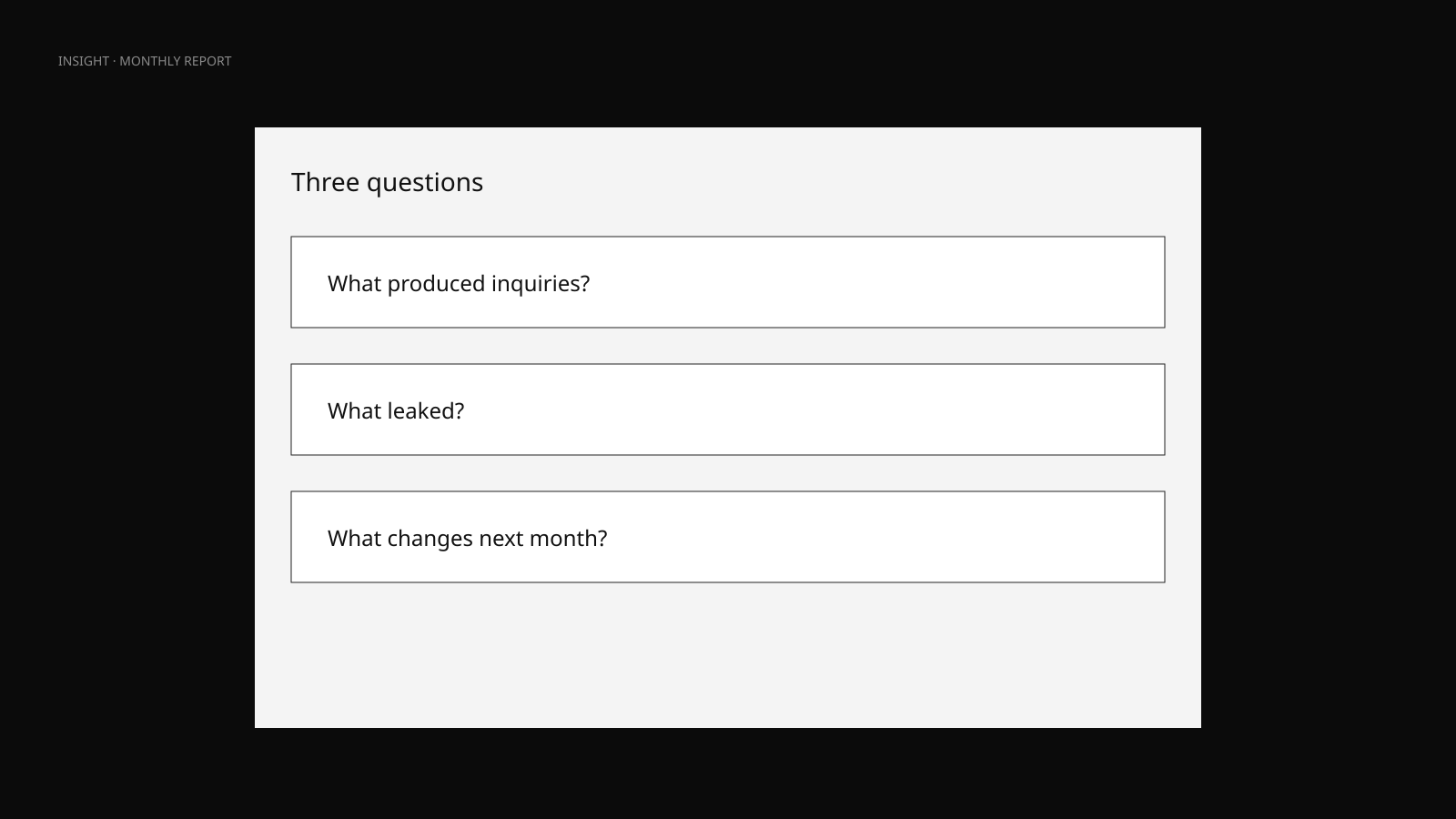1456x819 pixels.
Task: Click the word "inquiries?" in first box
Action: click(x=541, y=284)
